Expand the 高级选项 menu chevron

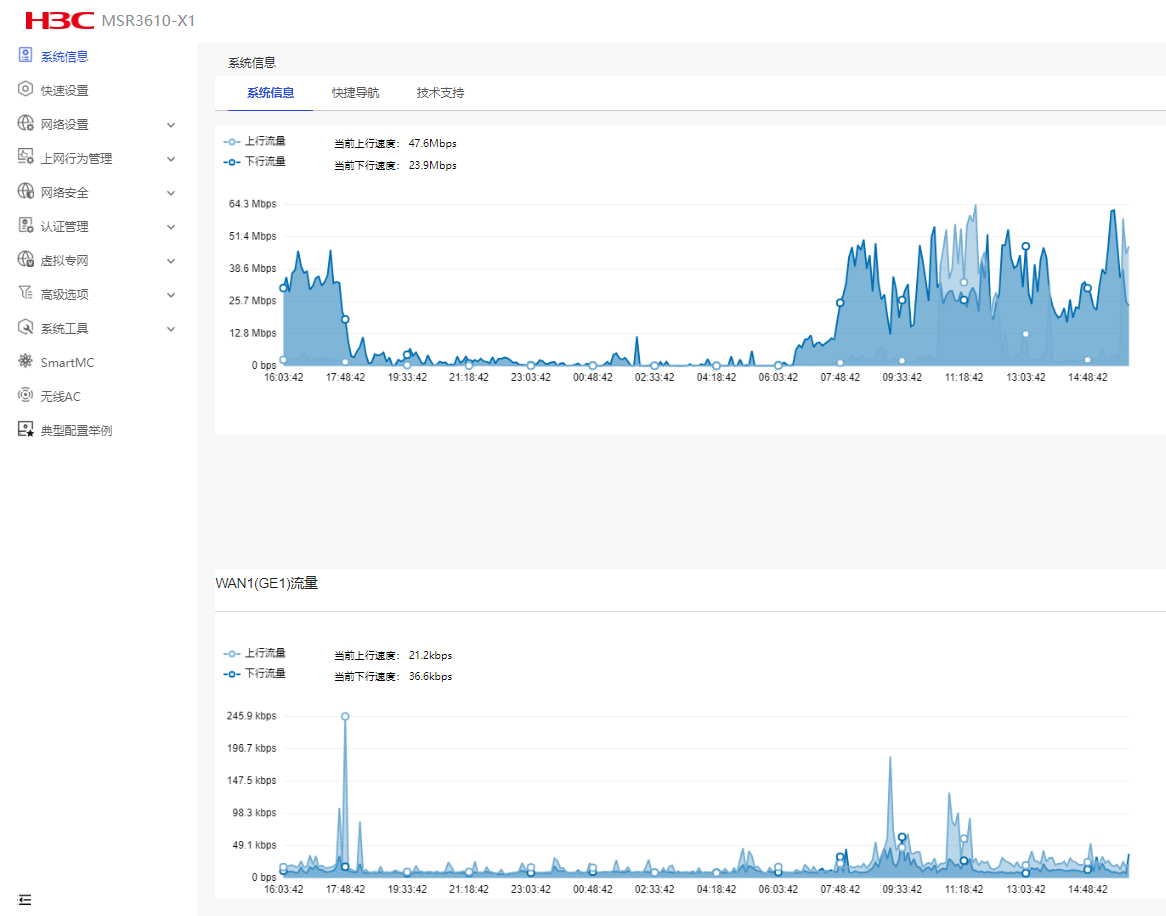click(x=171, y=295)
